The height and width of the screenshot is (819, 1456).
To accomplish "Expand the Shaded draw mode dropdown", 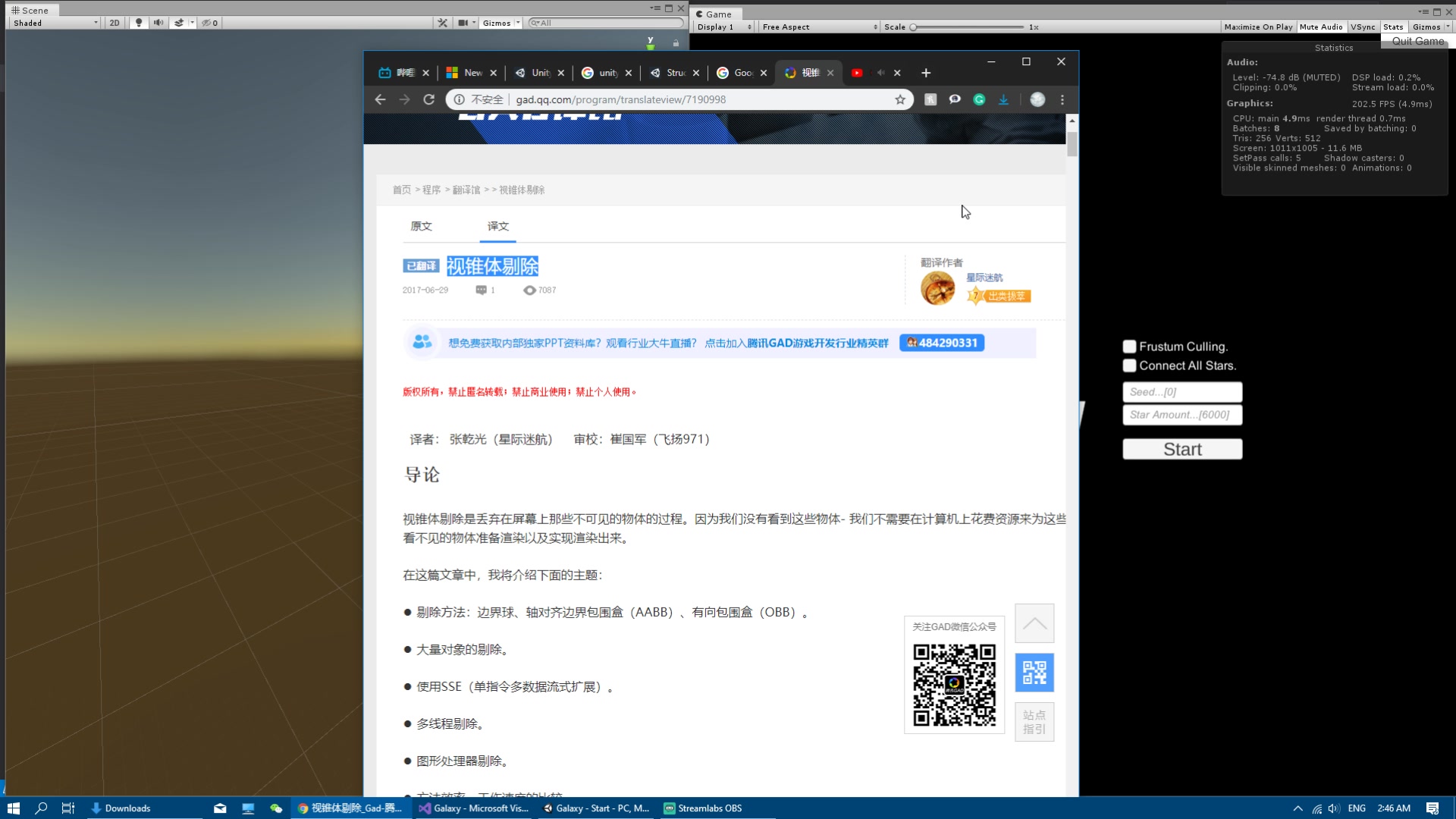I will (55, 23).
